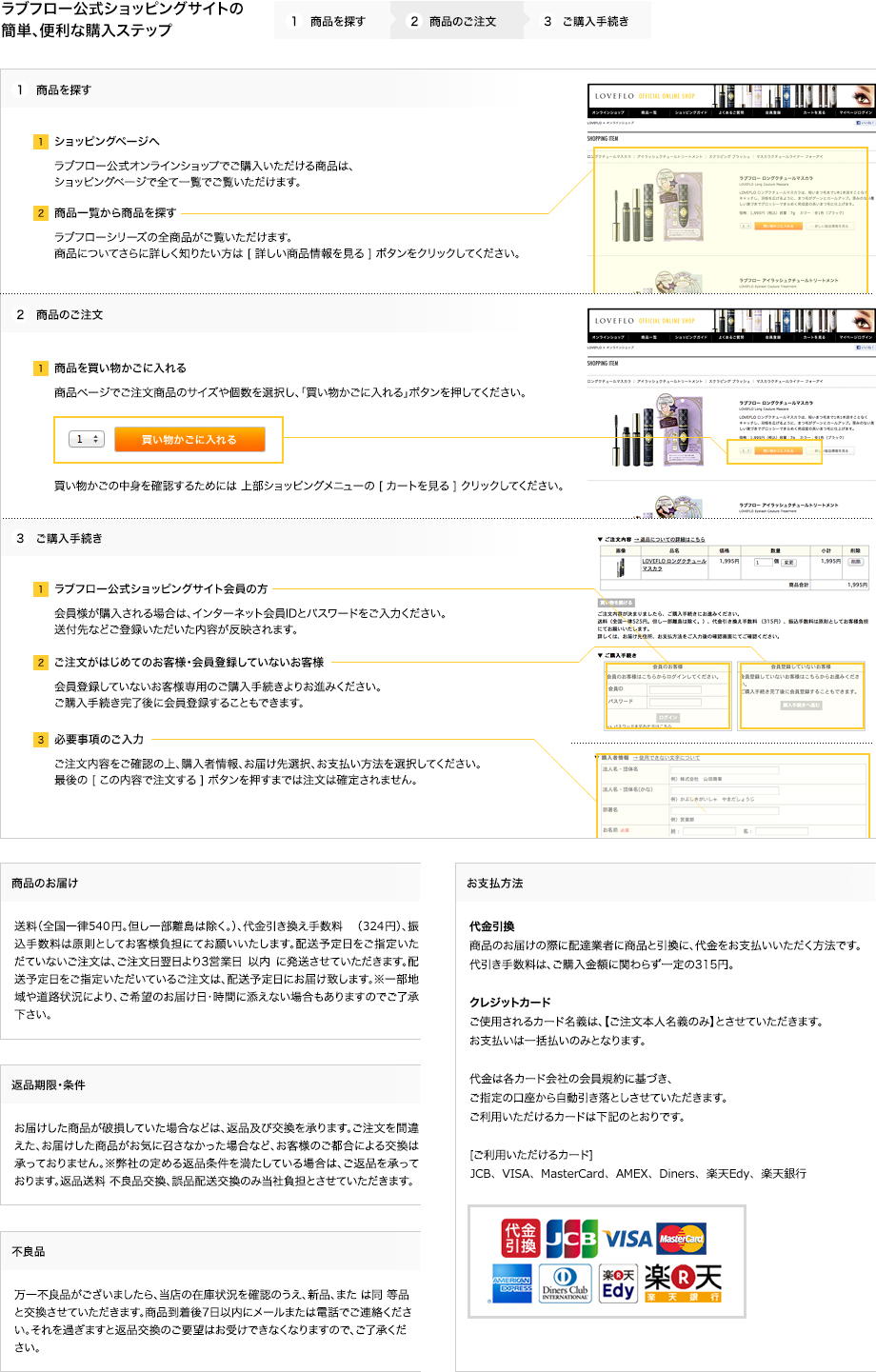Click the 買い物かごに入れる orange button
This screenshot has height=1372, width=876.
[x=189, y=439]
